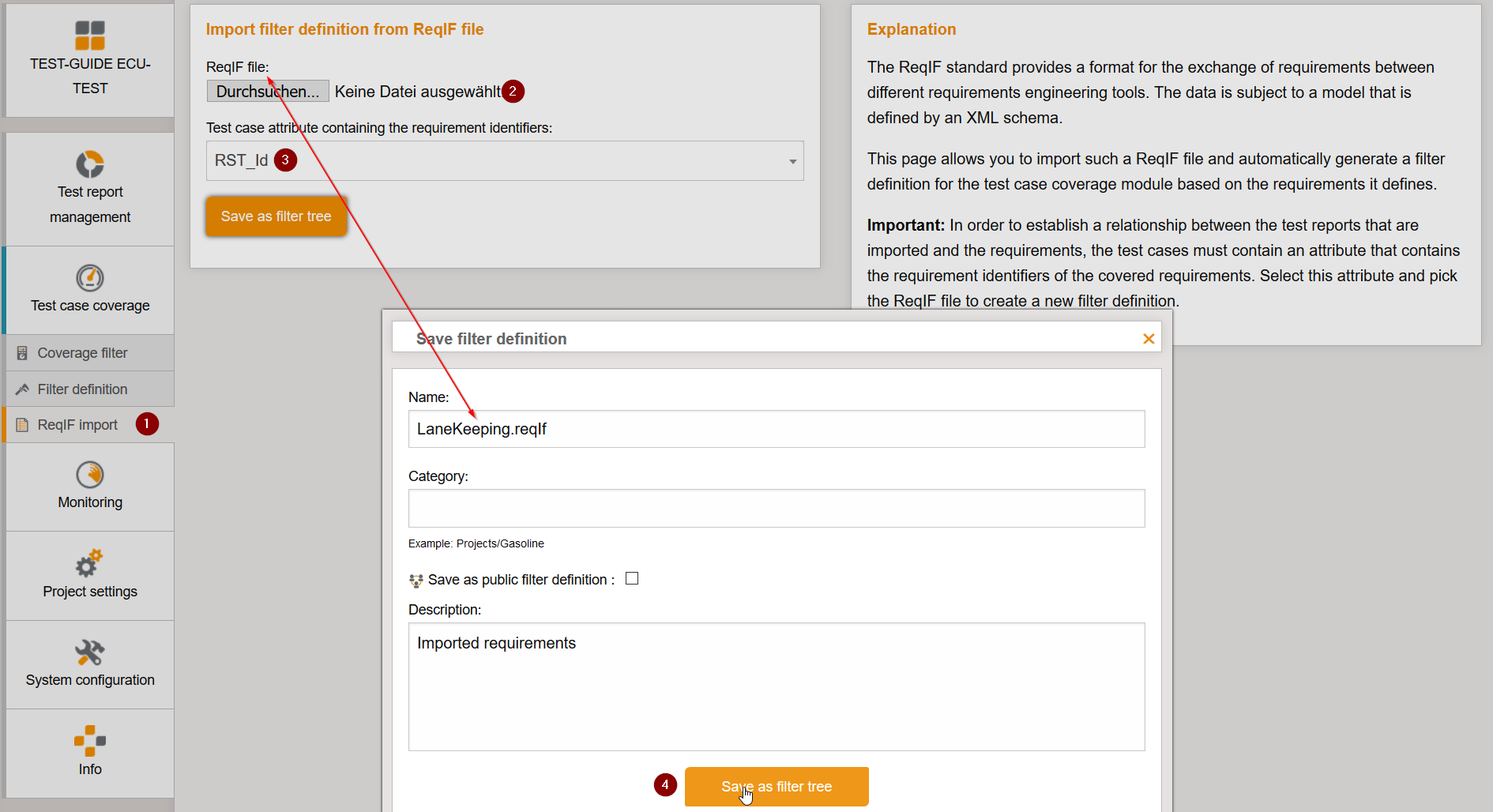Click into the Description text area
Screen dimensions: 1493x812
(777, 686)
